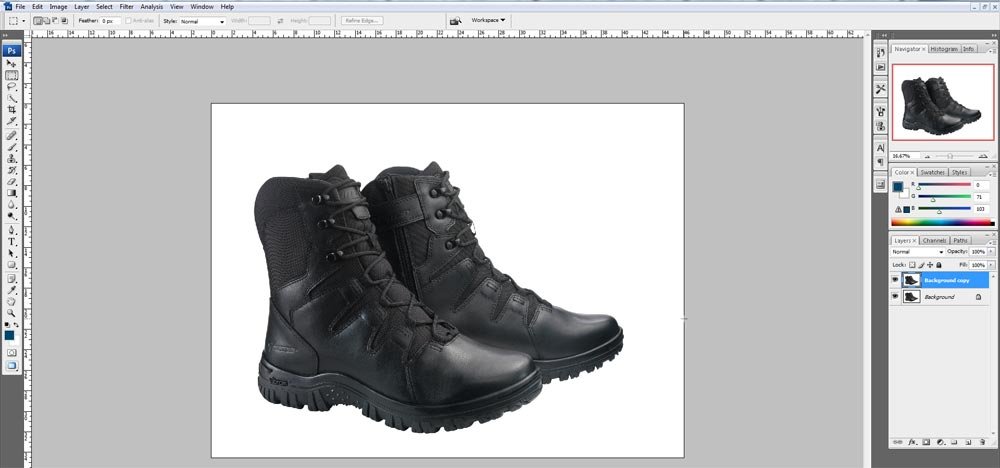Create a new layer in Layers panel
1000x468 pixels.
(x=967, y=442)
